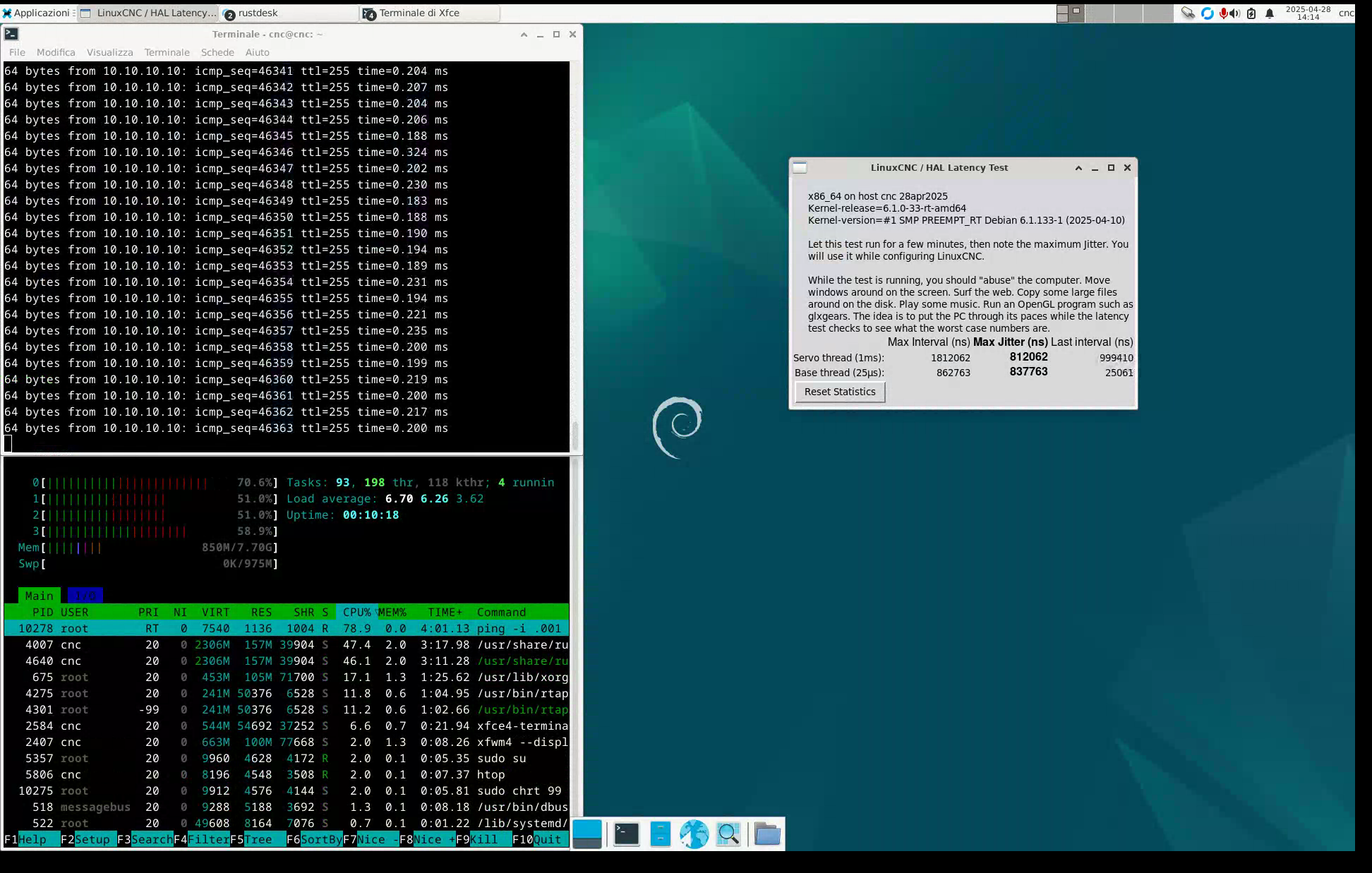Select the htop process row PID 5806
The width and height of the screenshot is (1372, 873).
(287, 774)
